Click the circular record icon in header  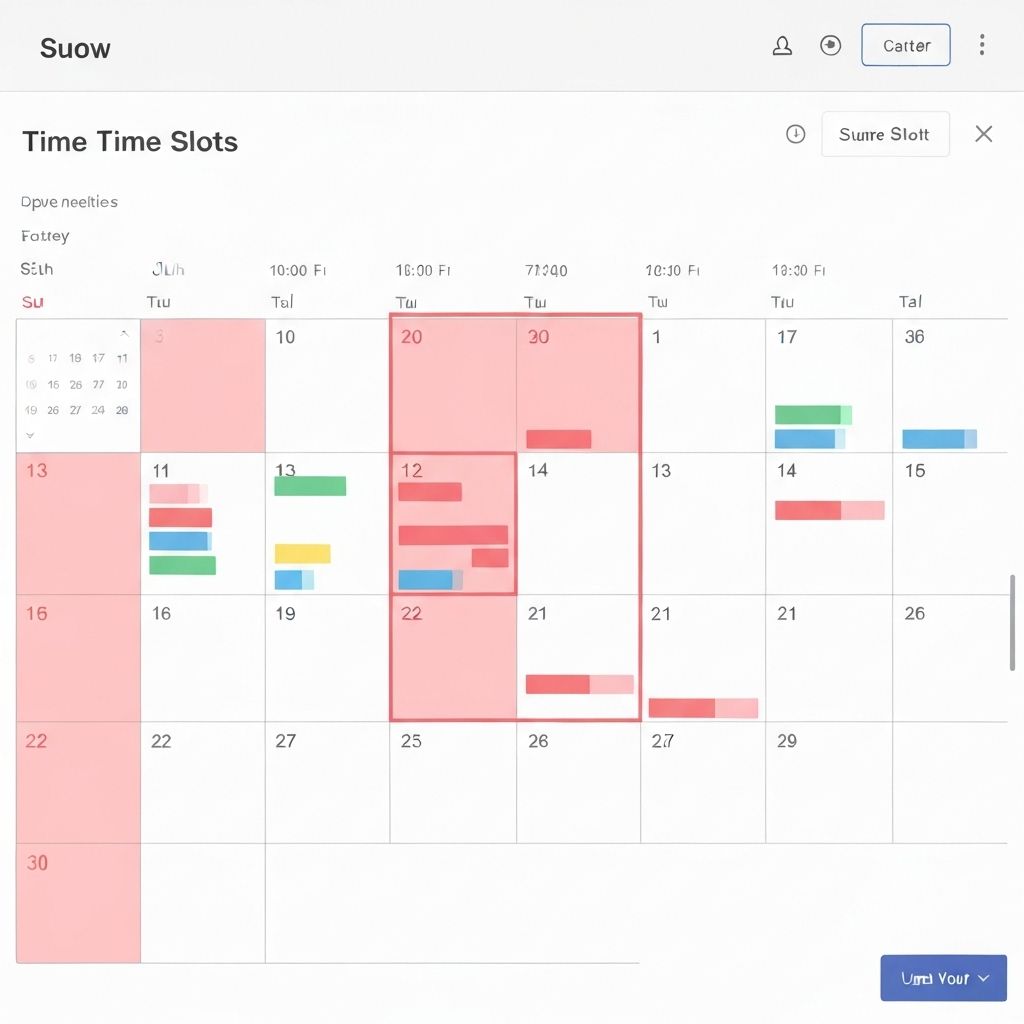(830, 46)
